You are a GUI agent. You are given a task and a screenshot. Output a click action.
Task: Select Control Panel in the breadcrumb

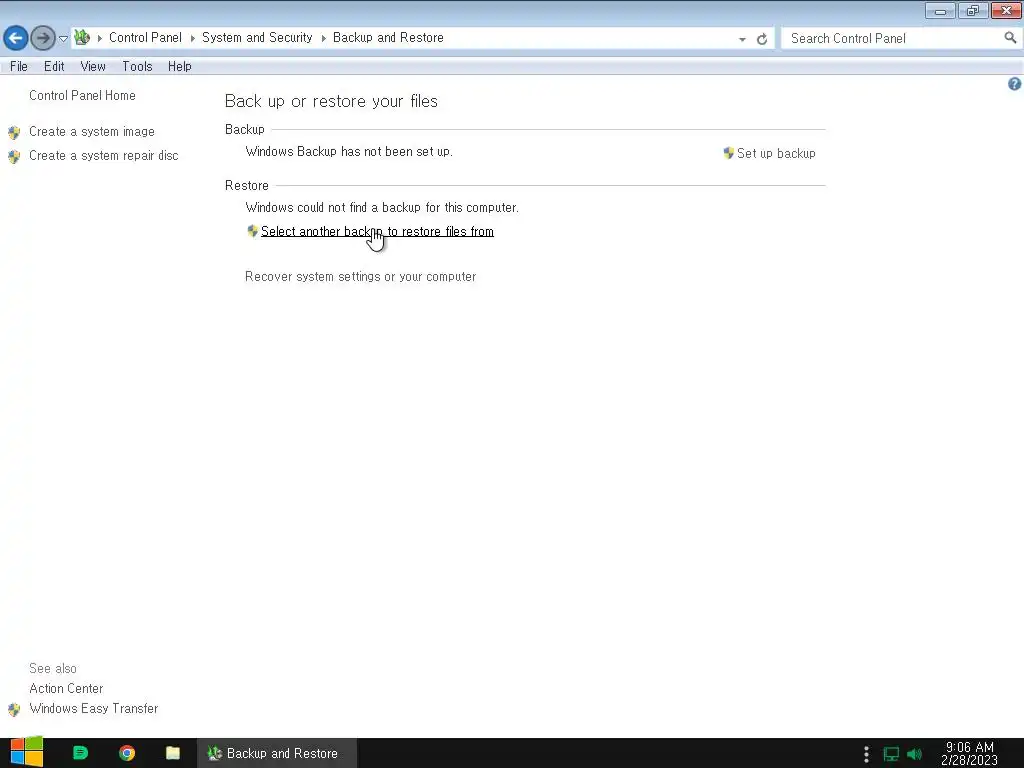[x=145, y=38]
